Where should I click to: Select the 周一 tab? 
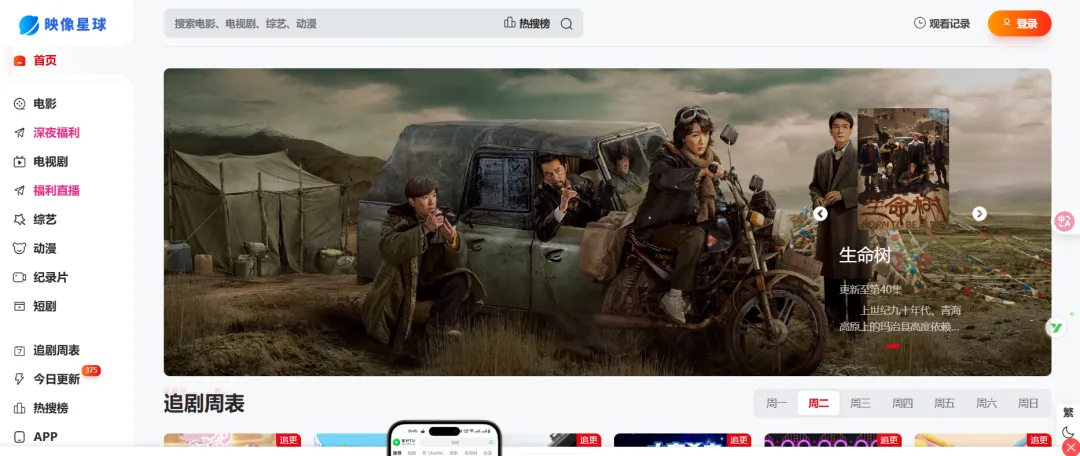[x=777, y=404]
